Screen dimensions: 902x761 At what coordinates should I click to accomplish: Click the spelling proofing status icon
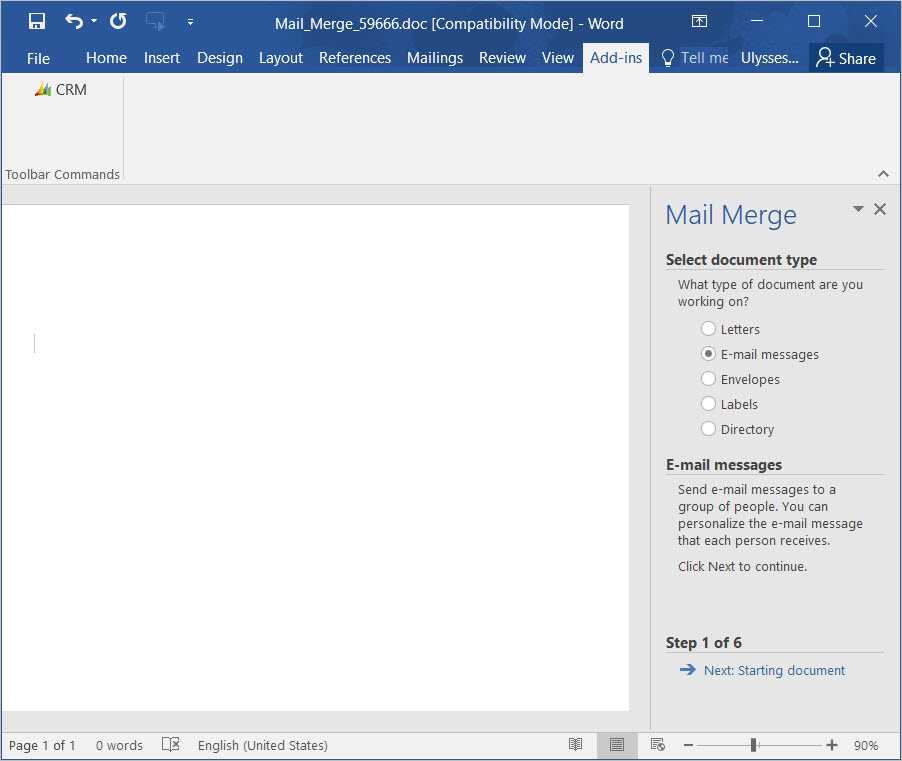tap(171, 745)
